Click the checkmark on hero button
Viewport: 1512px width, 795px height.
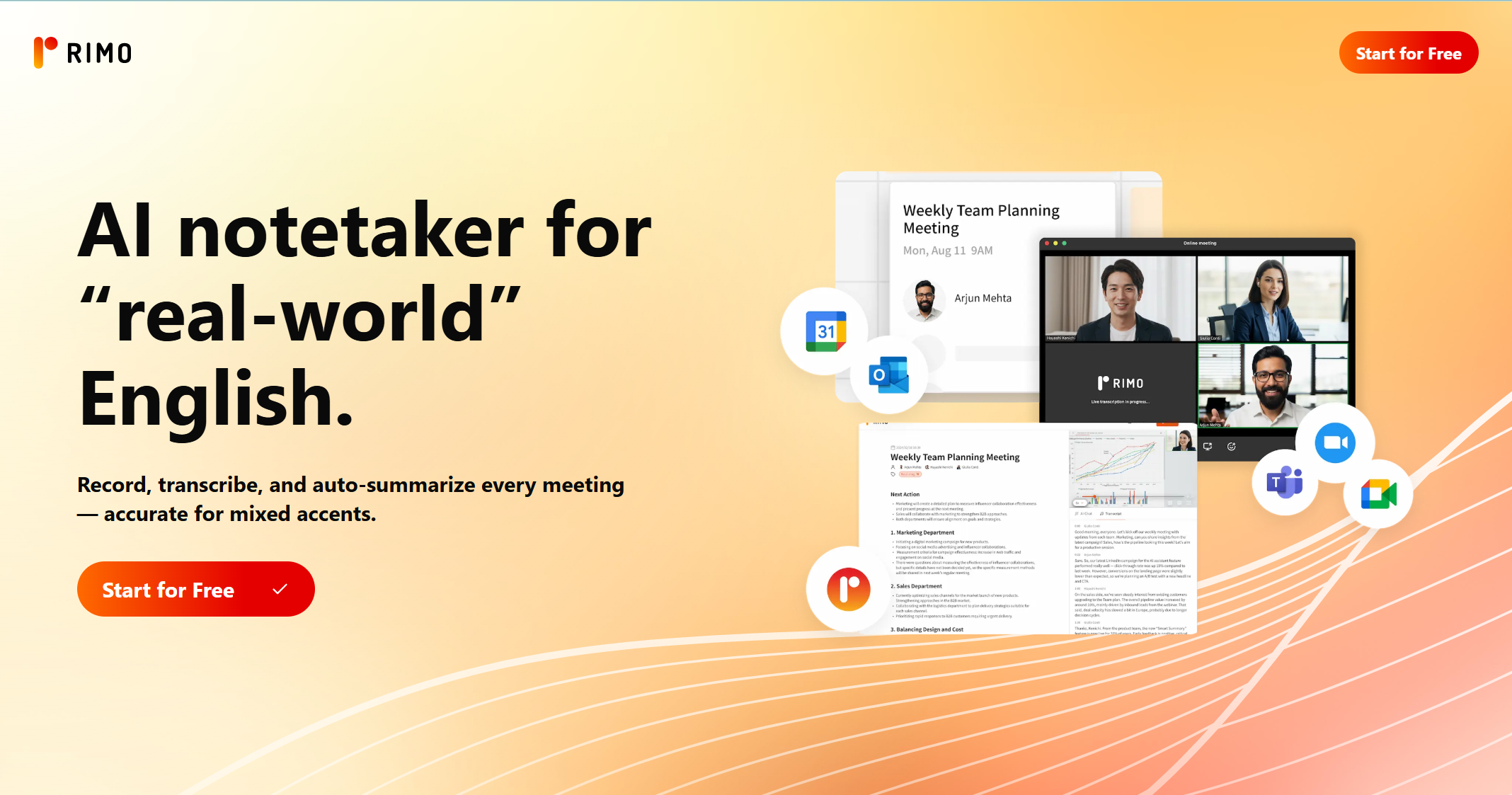click(x=280, y=589)
